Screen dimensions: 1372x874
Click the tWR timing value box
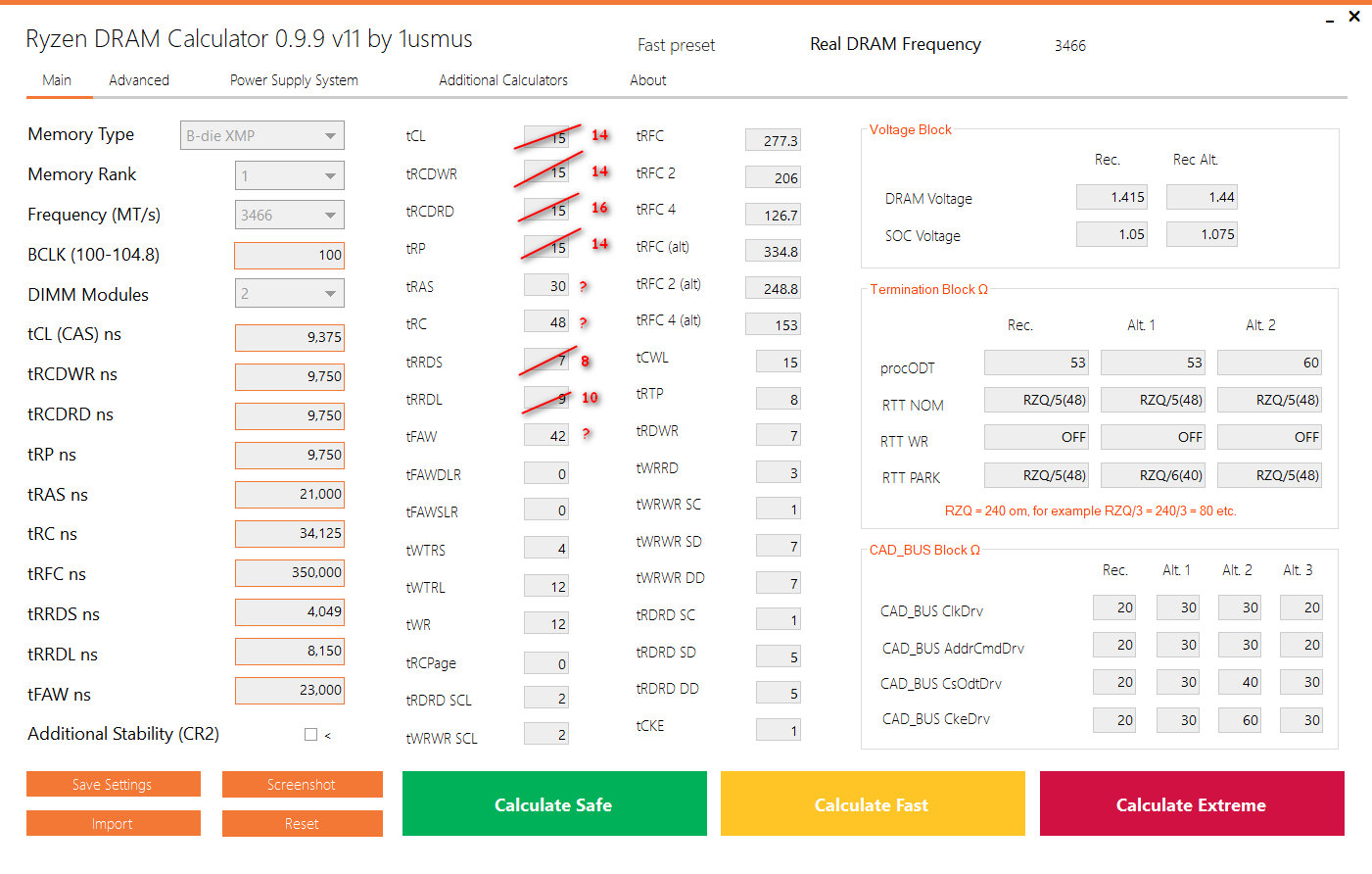point(546,624)
